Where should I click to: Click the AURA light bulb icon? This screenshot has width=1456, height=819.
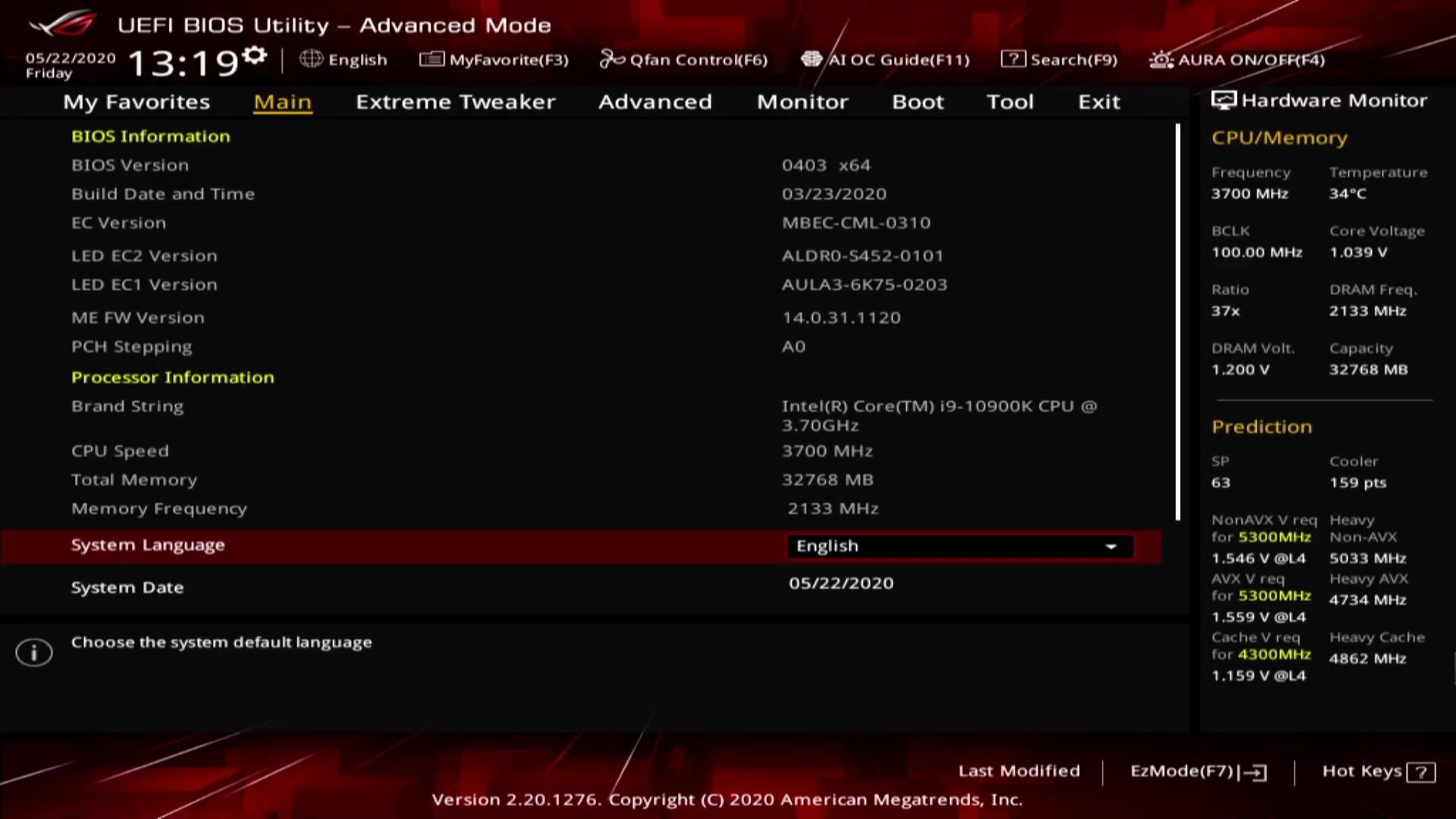click(1161, 58)
